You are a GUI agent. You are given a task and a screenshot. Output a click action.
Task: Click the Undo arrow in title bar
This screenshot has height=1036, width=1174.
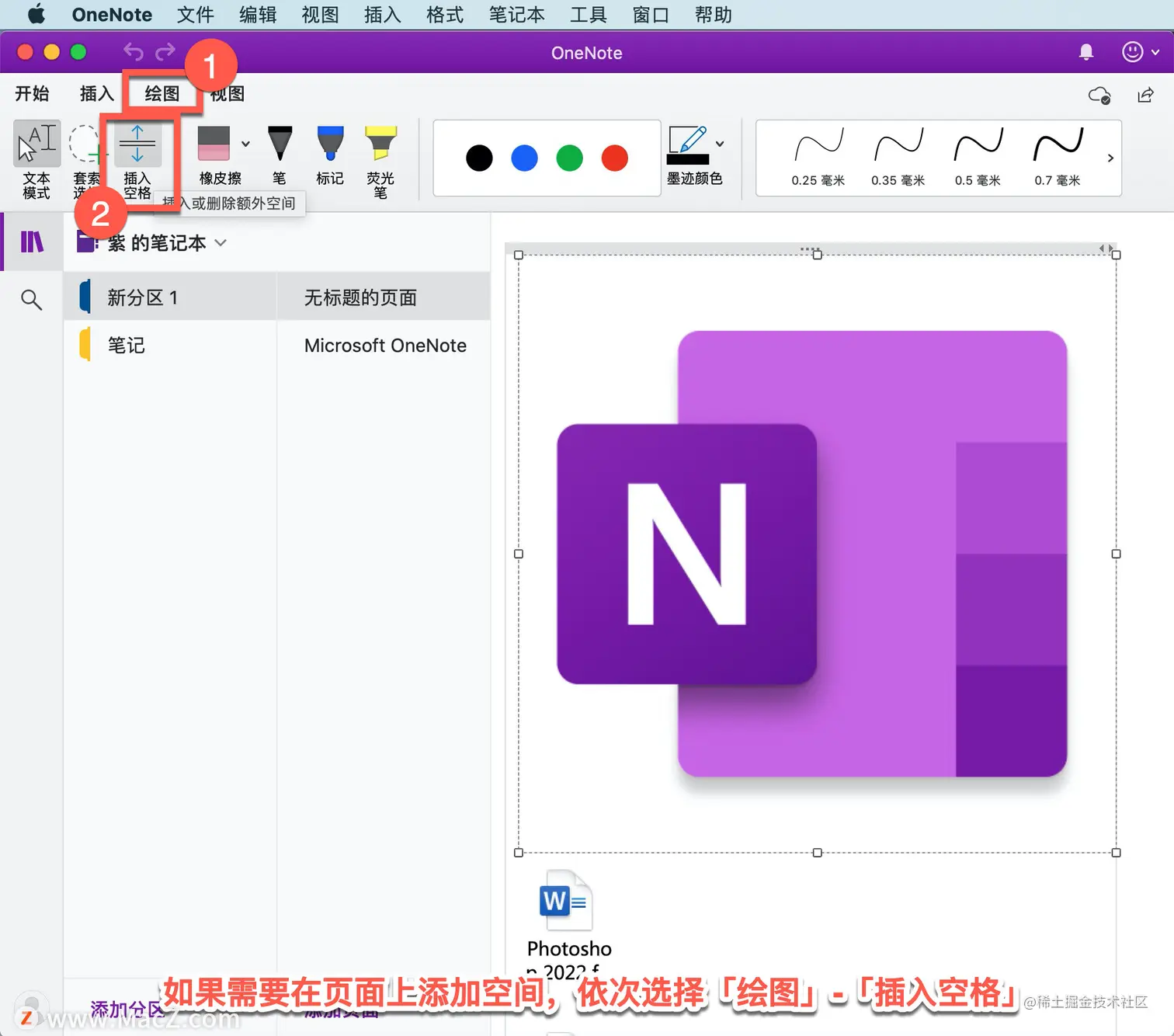(133, 52)
